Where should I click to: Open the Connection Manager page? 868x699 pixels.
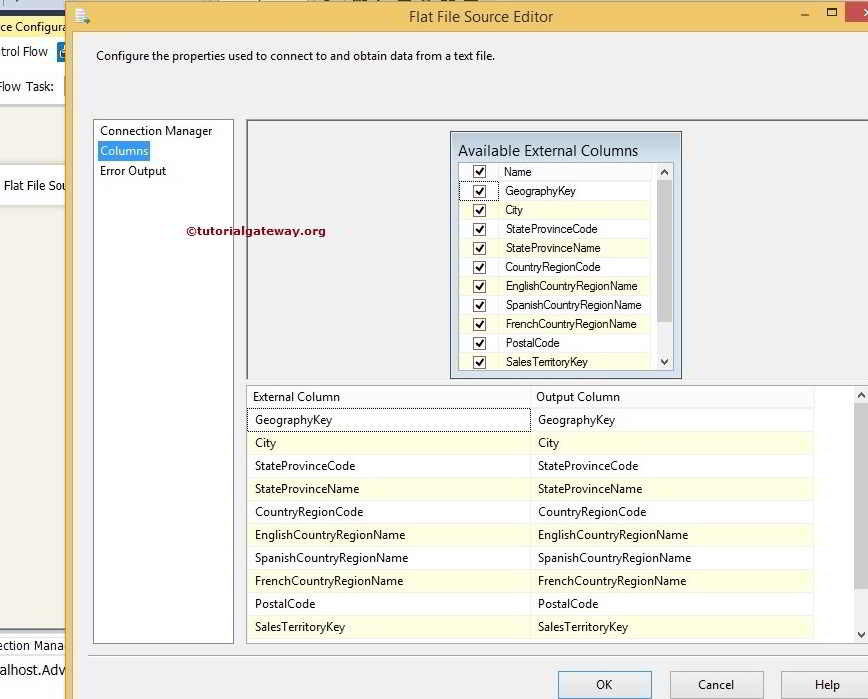[x=156, y=131]
